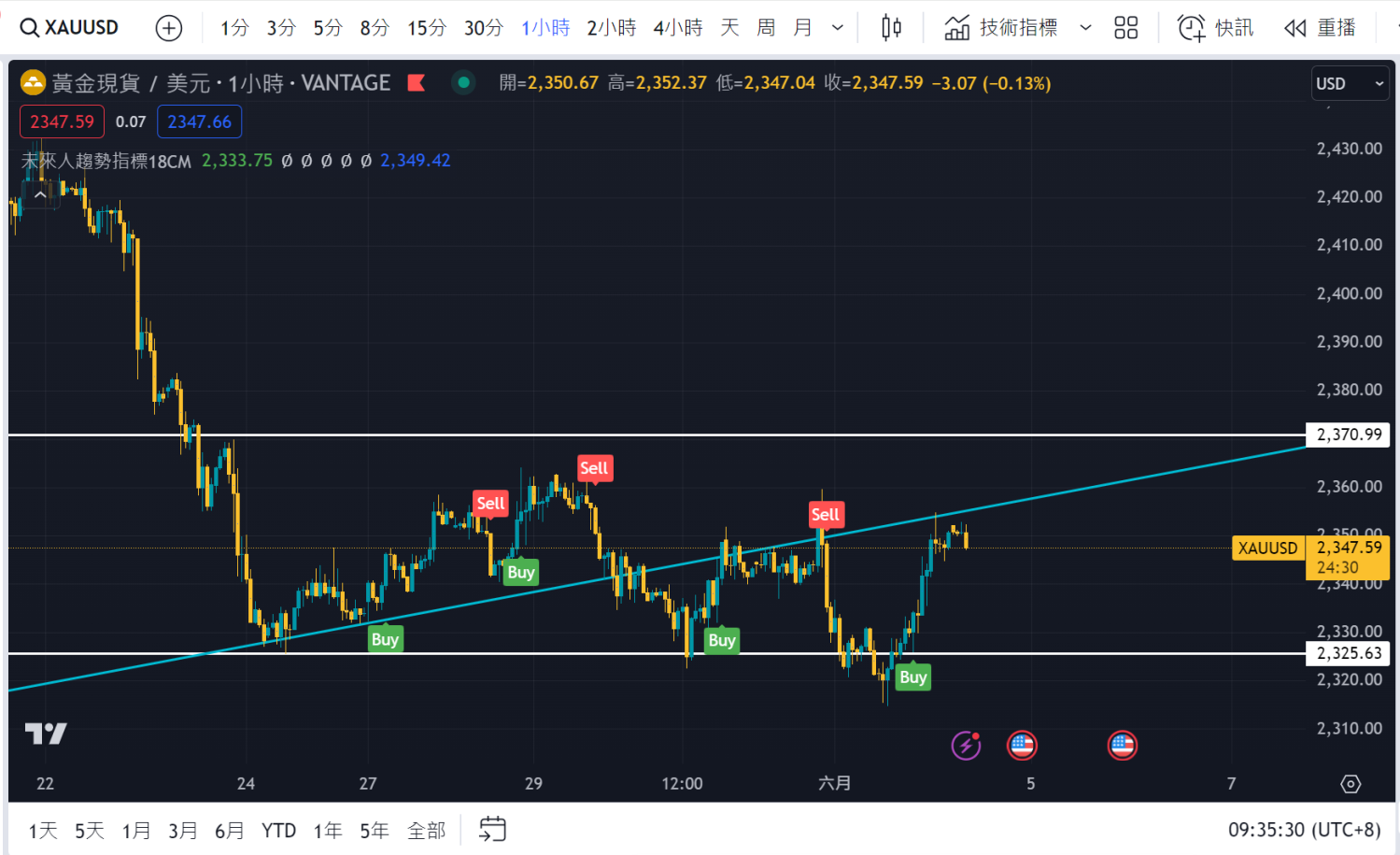Screen dimensions: 1400x855
Task: Open chart settings gear icon
Action: click(x=1351, y=784)
